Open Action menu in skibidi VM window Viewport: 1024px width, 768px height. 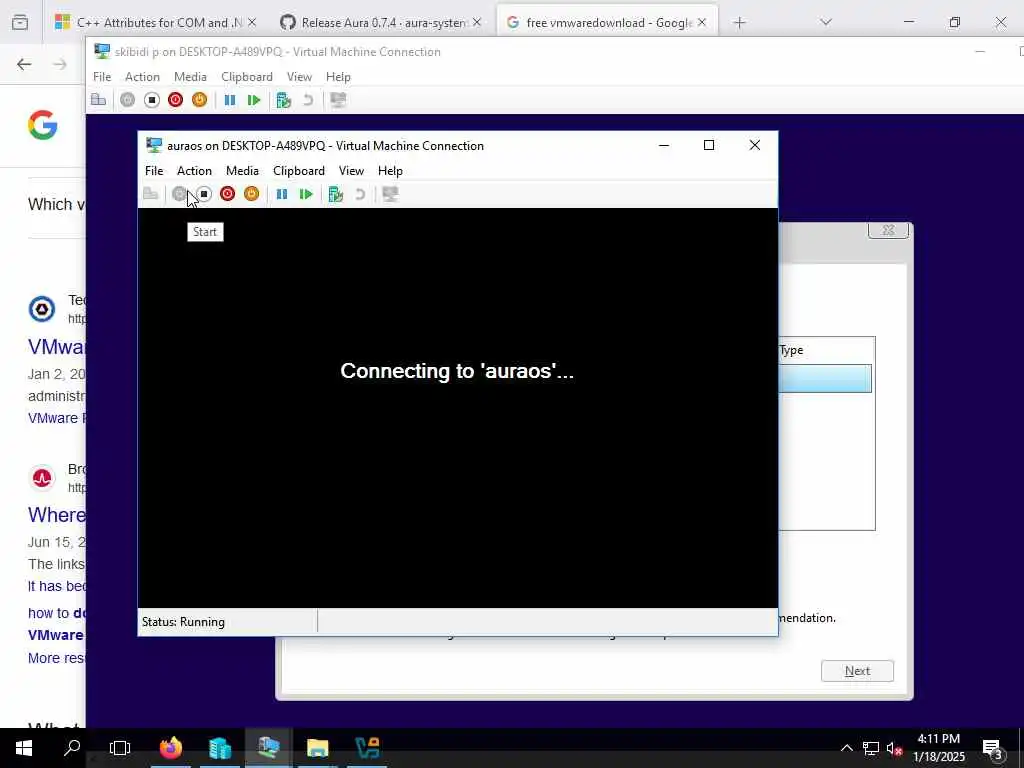point(142,76)
